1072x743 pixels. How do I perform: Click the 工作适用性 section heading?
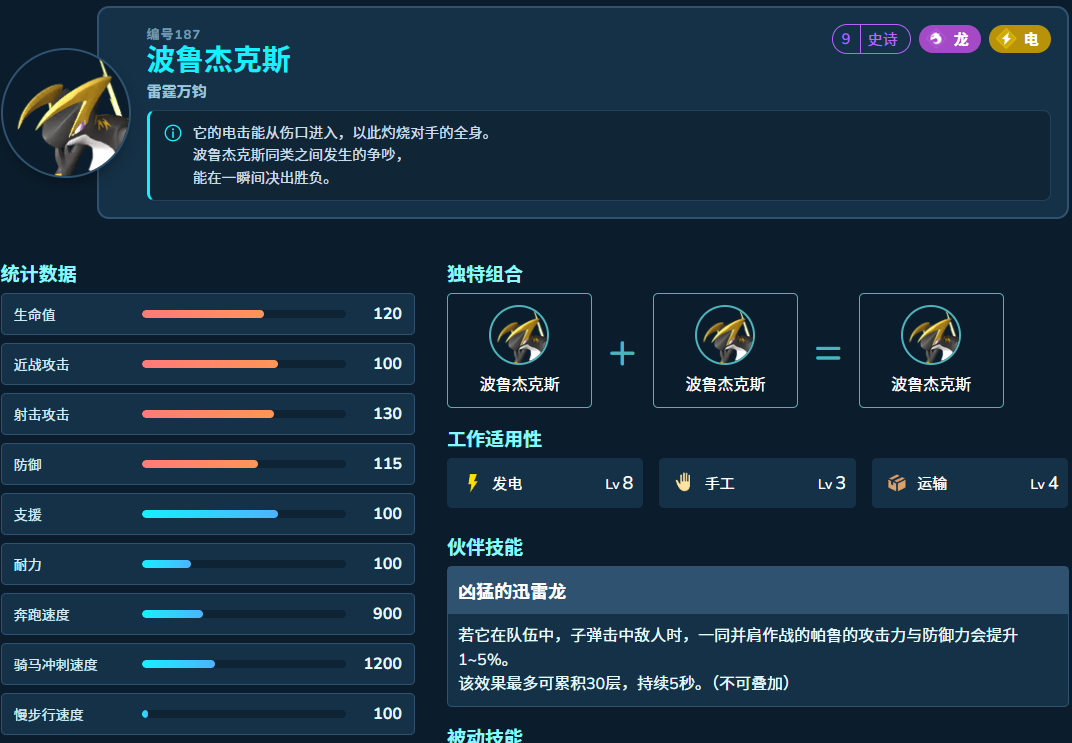[x=494, y=439]
